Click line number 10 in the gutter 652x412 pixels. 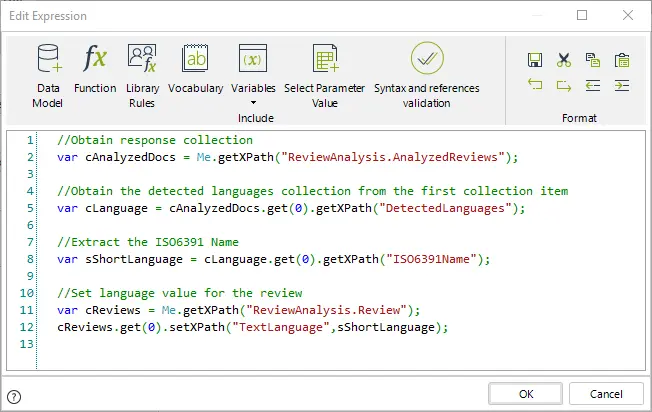27,293
